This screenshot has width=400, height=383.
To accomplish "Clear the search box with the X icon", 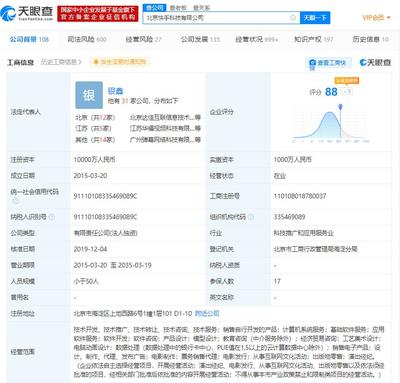I will pos(293,17).
